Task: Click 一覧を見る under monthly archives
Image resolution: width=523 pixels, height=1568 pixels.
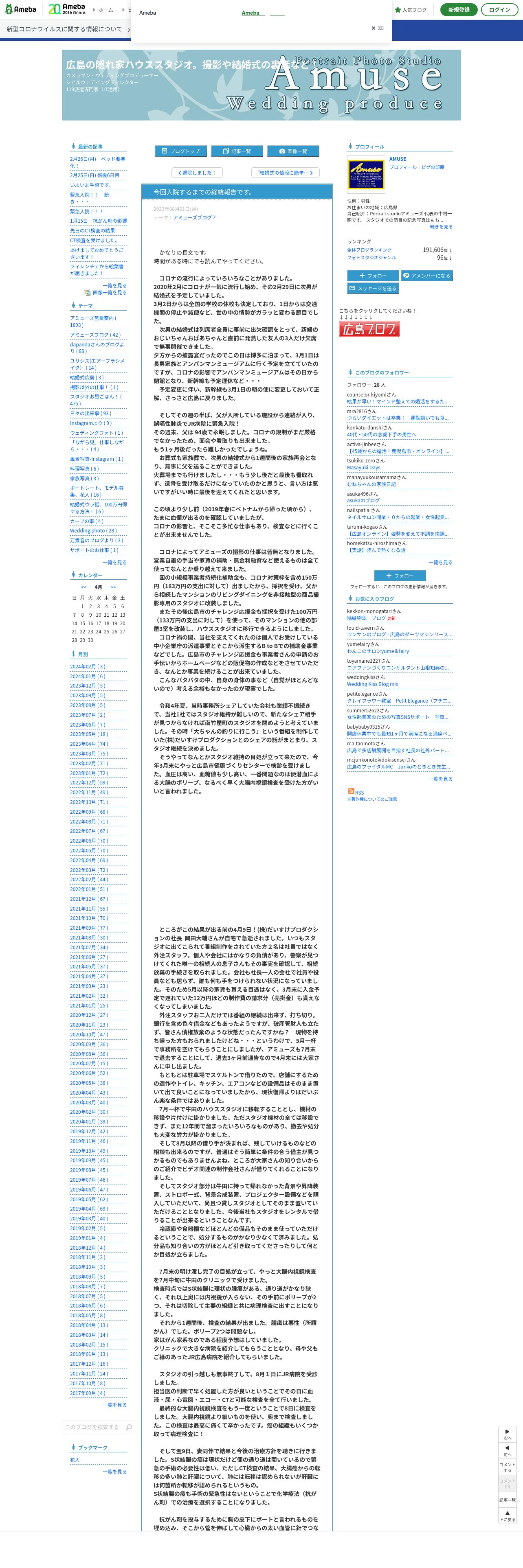Action: coord(114,1405)
